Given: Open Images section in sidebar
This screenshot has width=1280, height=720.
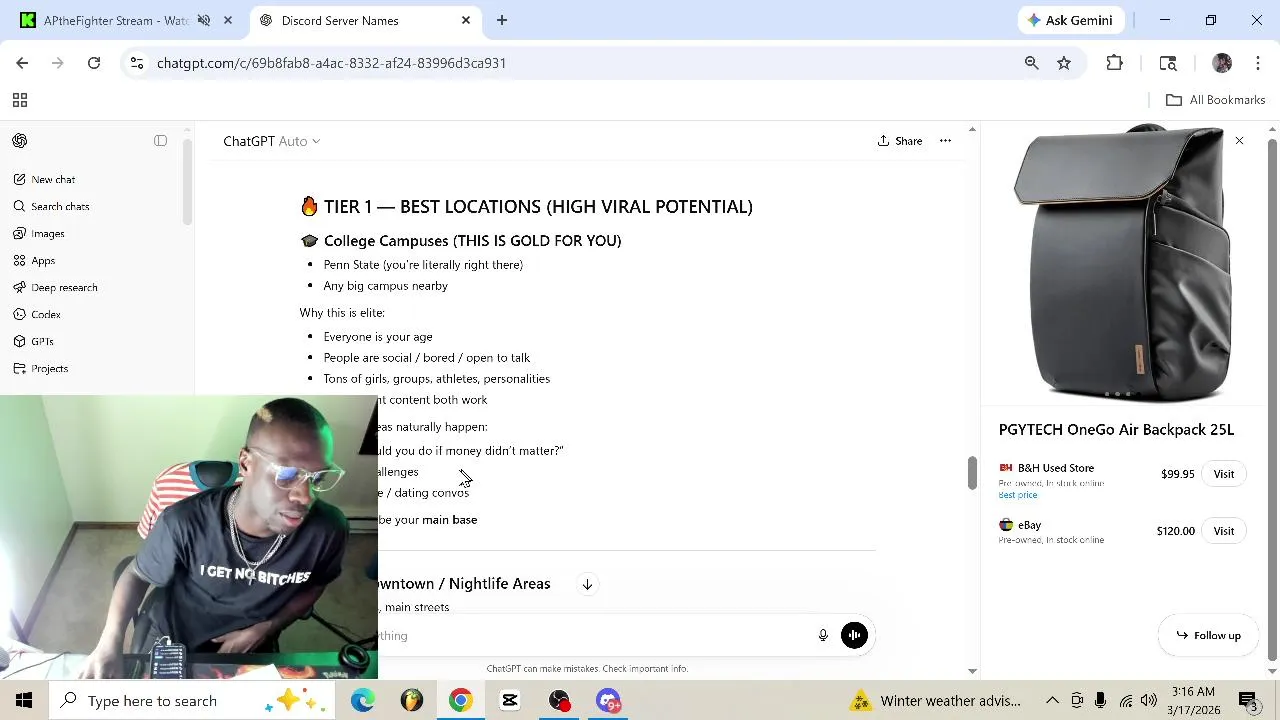Looking at the screenshot, I should [47, 234].
